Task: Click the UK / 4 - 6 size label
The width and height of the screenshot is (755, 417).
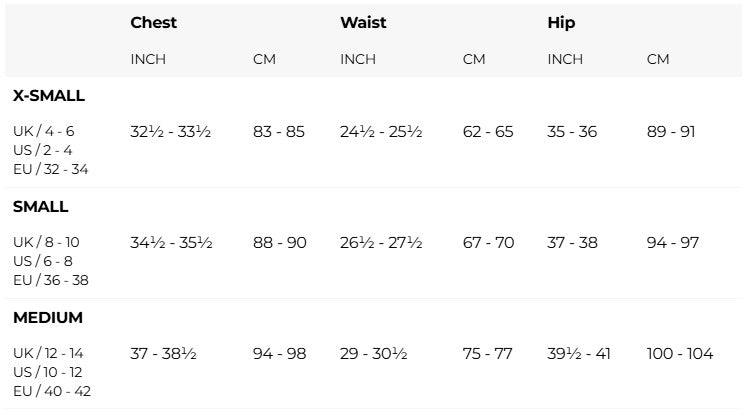Action: (x=43, y=131)
